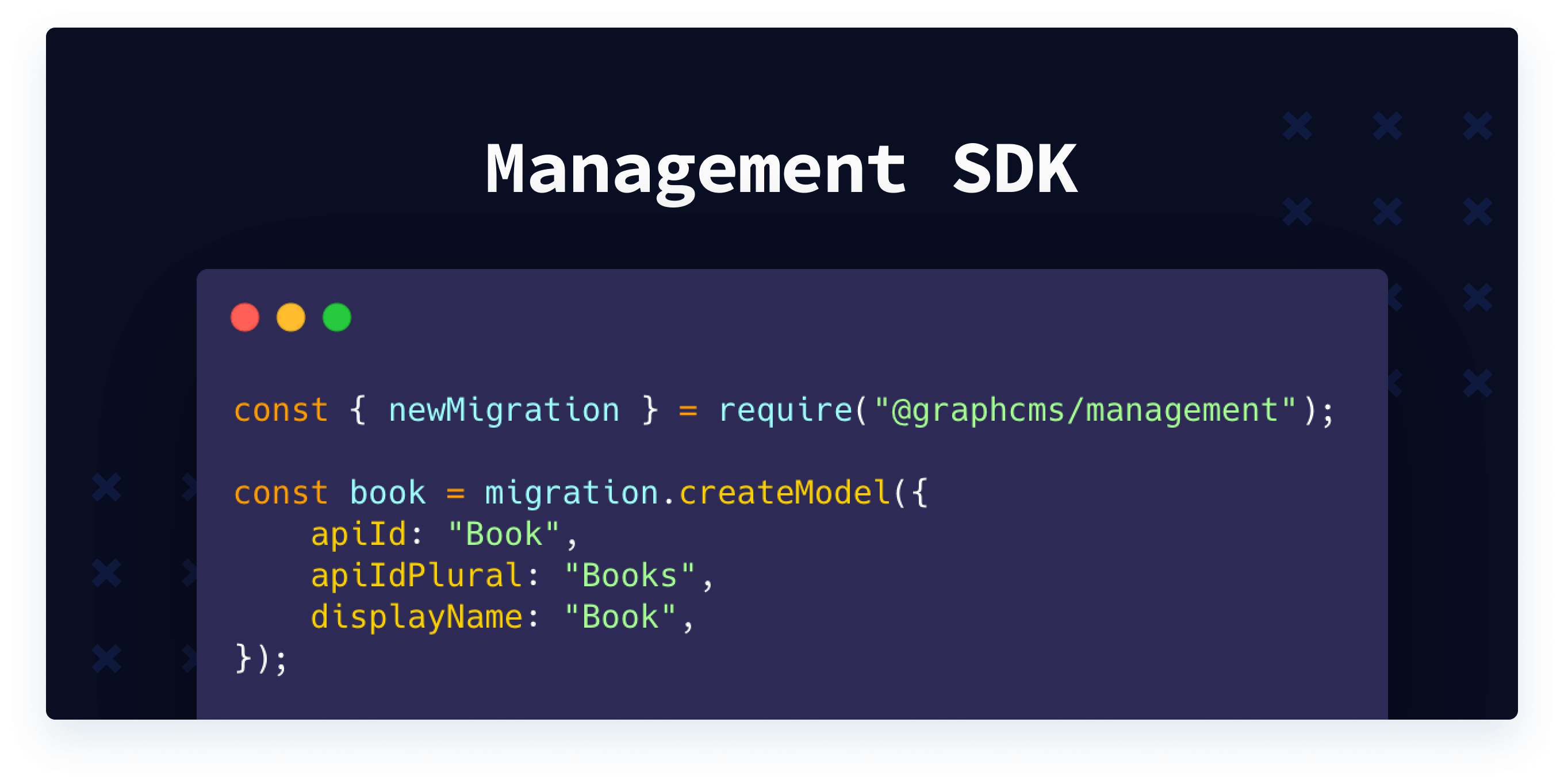The image size is (1564, 784).
Task: Click the green maximize dot of code window
Action: click(x=337, y=317)
